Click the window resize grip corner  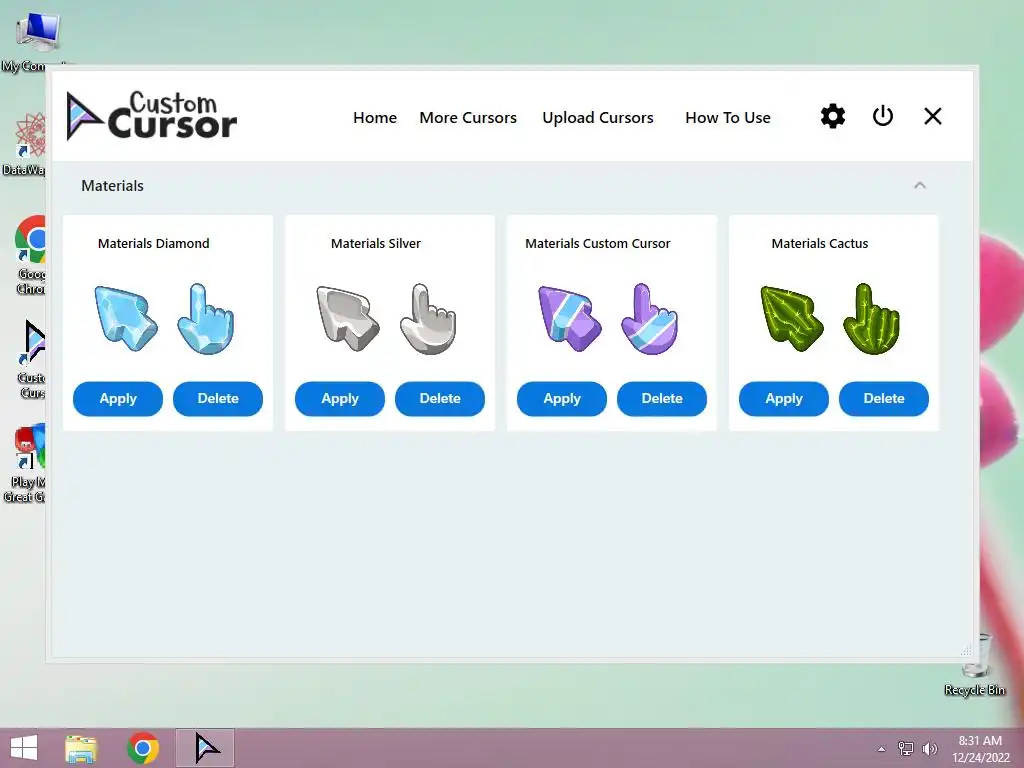coord(966,650)
